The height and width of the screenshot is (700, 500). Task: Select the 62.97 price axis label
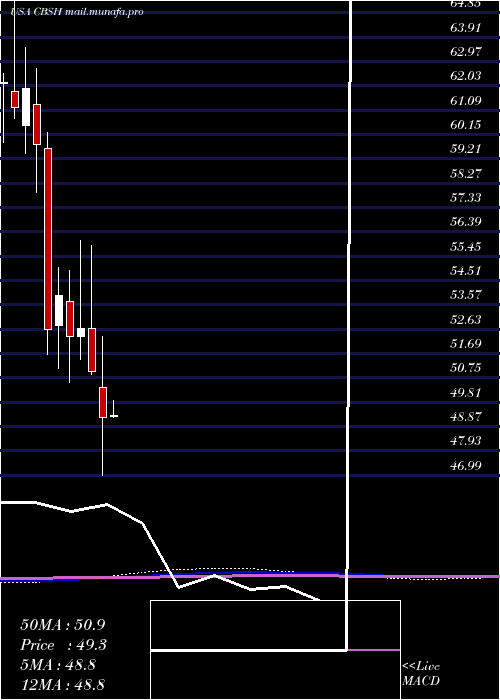(x=467, y=52)
